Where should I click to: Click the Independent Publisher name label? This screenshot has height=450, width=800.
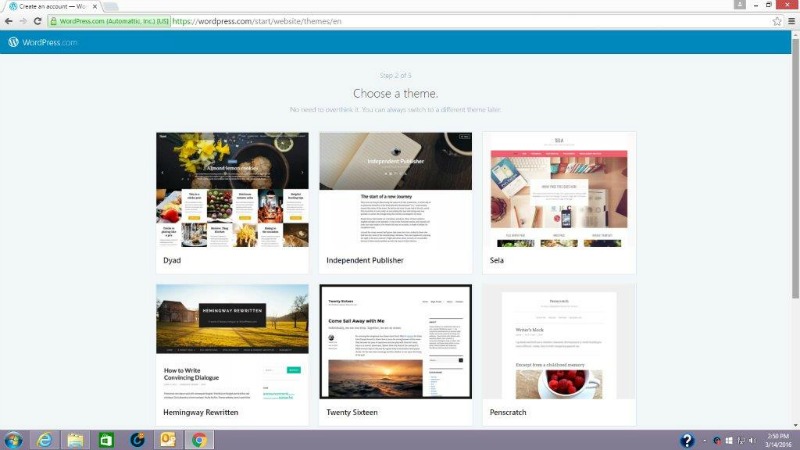point(365,260)
